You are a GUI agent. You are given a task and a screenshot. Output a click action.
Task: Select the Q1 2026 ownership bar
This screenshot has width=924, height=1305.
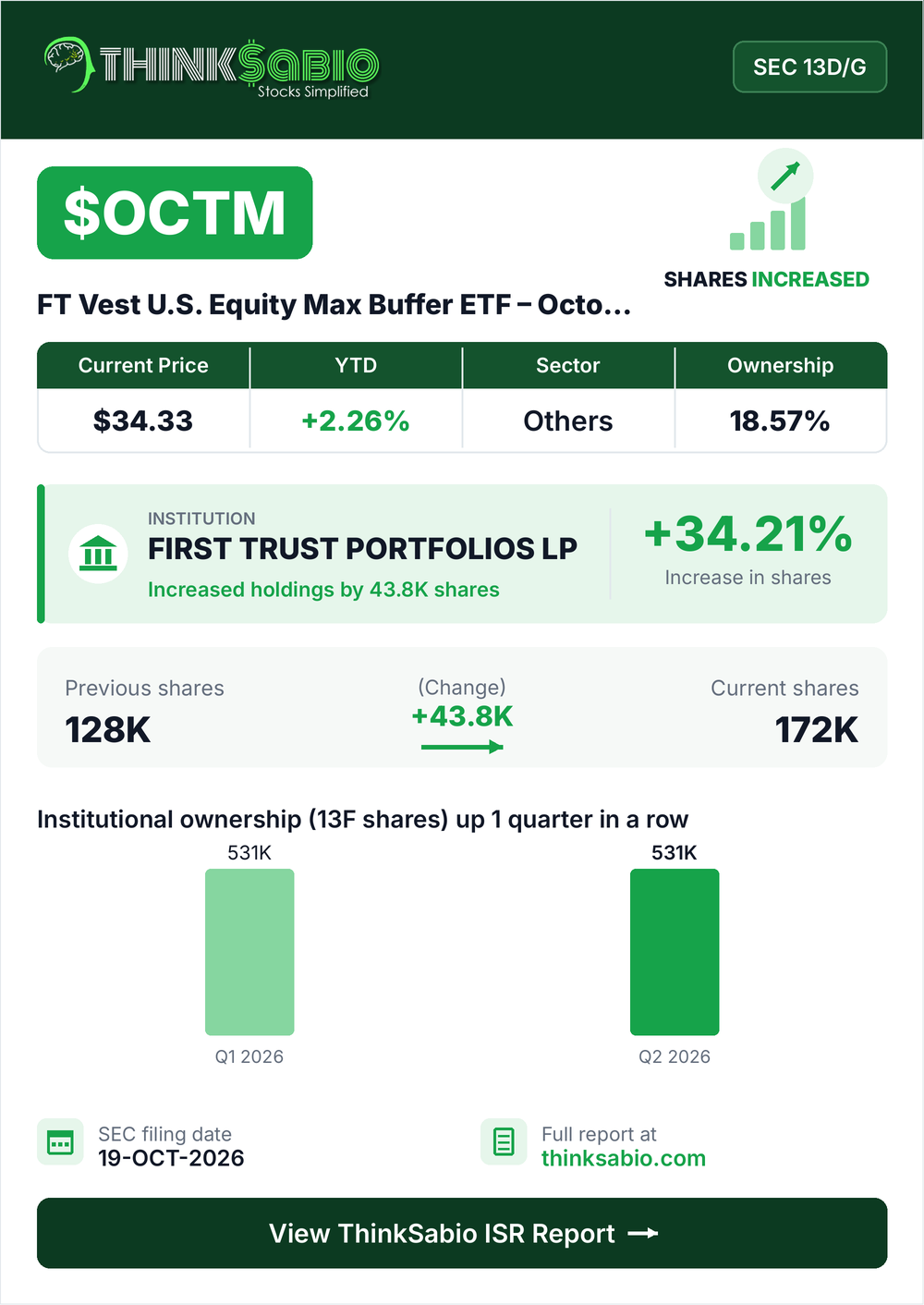tap(249, 952)
